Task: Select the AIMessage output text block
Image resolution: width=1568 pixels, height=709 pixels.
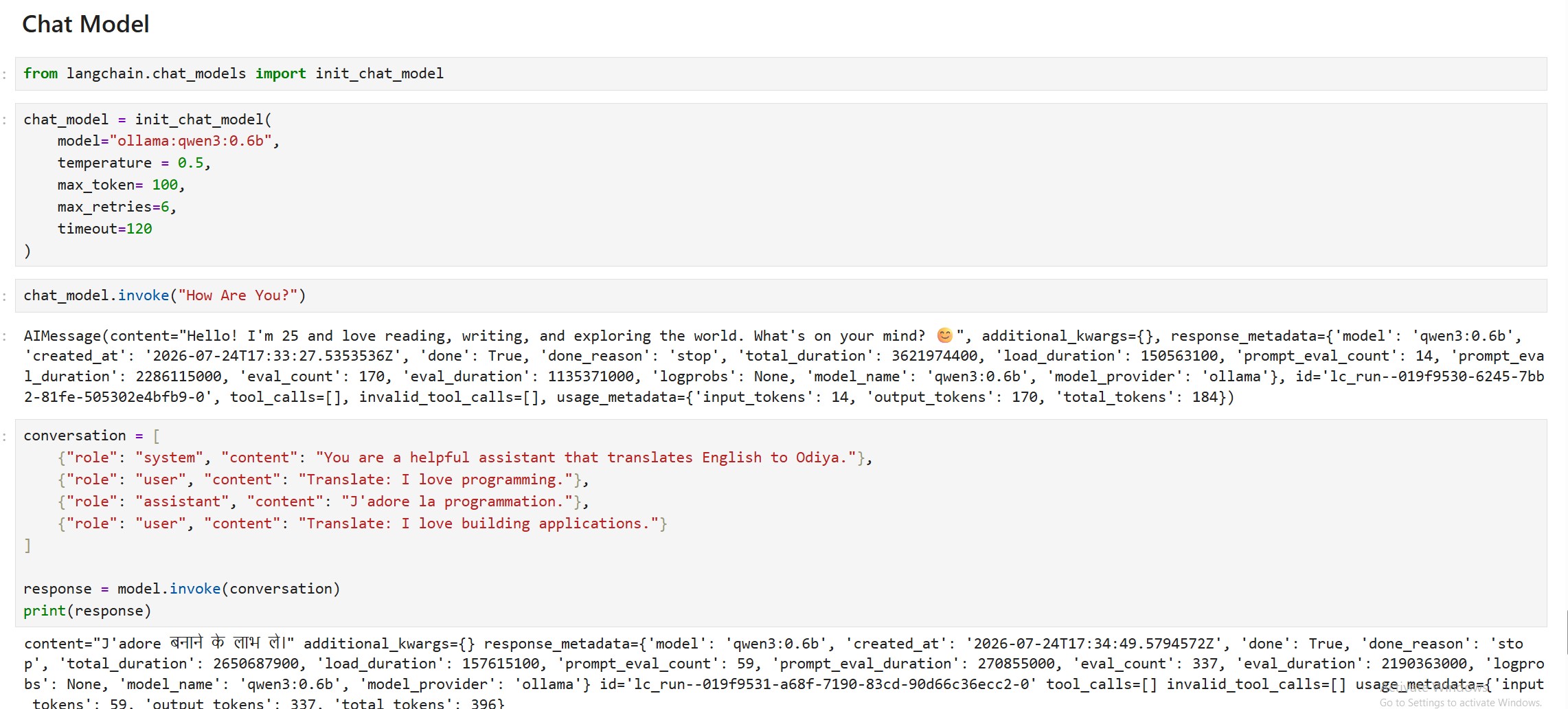Action: pyautogui.click(x=784, y=366)
